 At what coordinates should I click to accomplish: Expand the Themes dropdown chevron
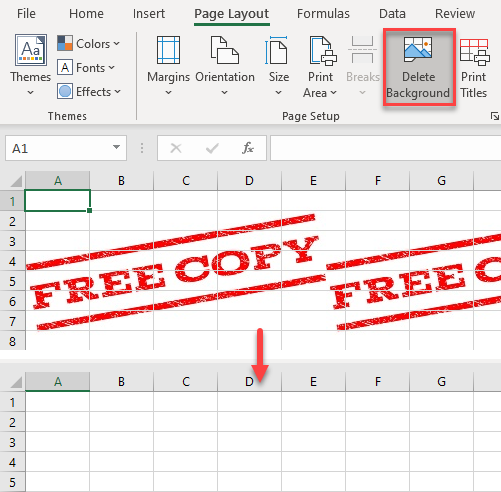(x=30, y=92)
